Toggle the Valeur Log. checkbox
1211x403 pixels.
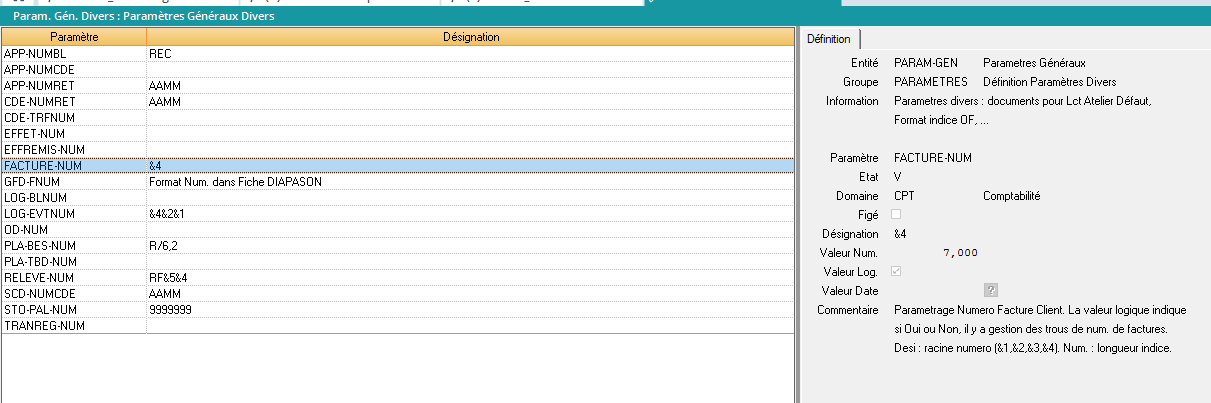click(x=896, y=271)
